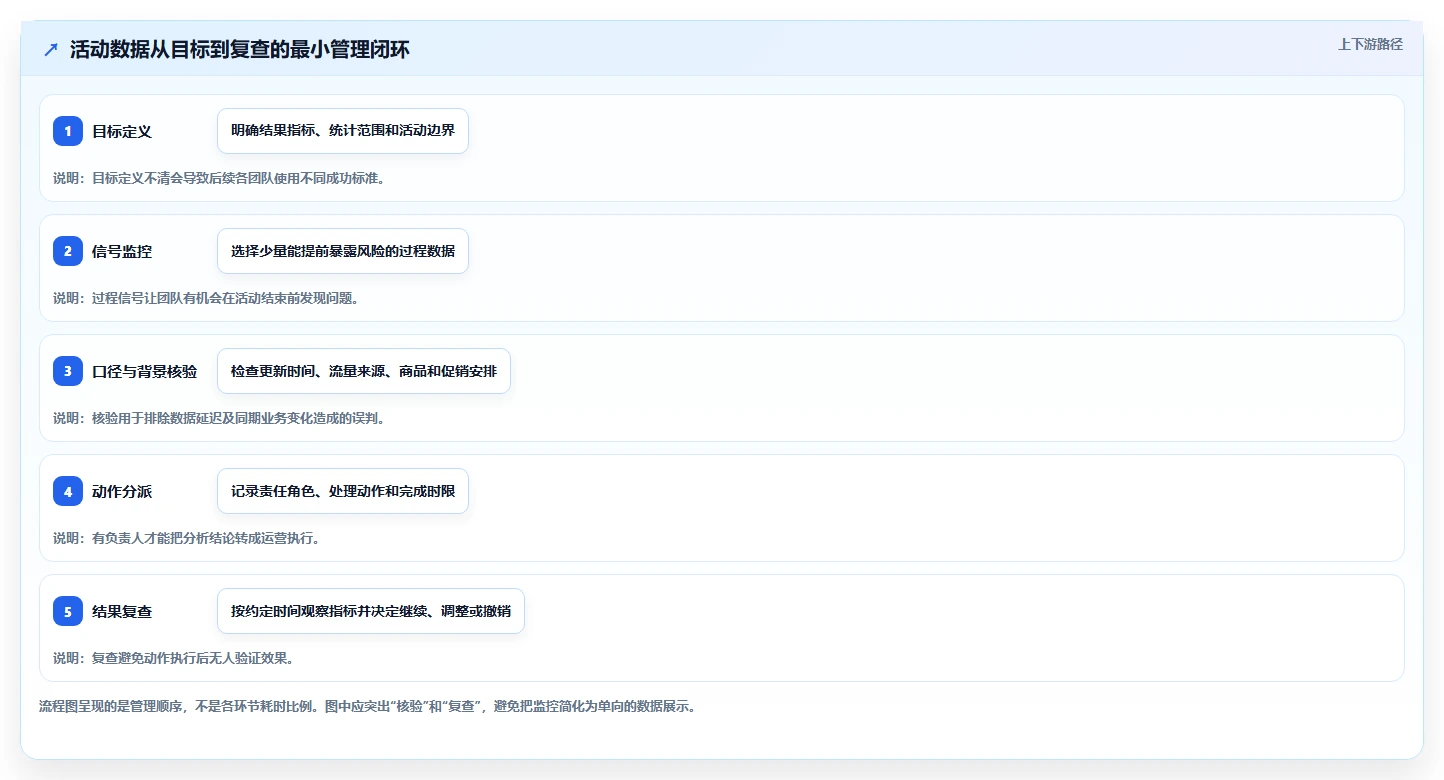Click the note 核验用于排除数据延迟及同期业务变化造成的误判
1444x780 pixels.
(x=219, y=418)
